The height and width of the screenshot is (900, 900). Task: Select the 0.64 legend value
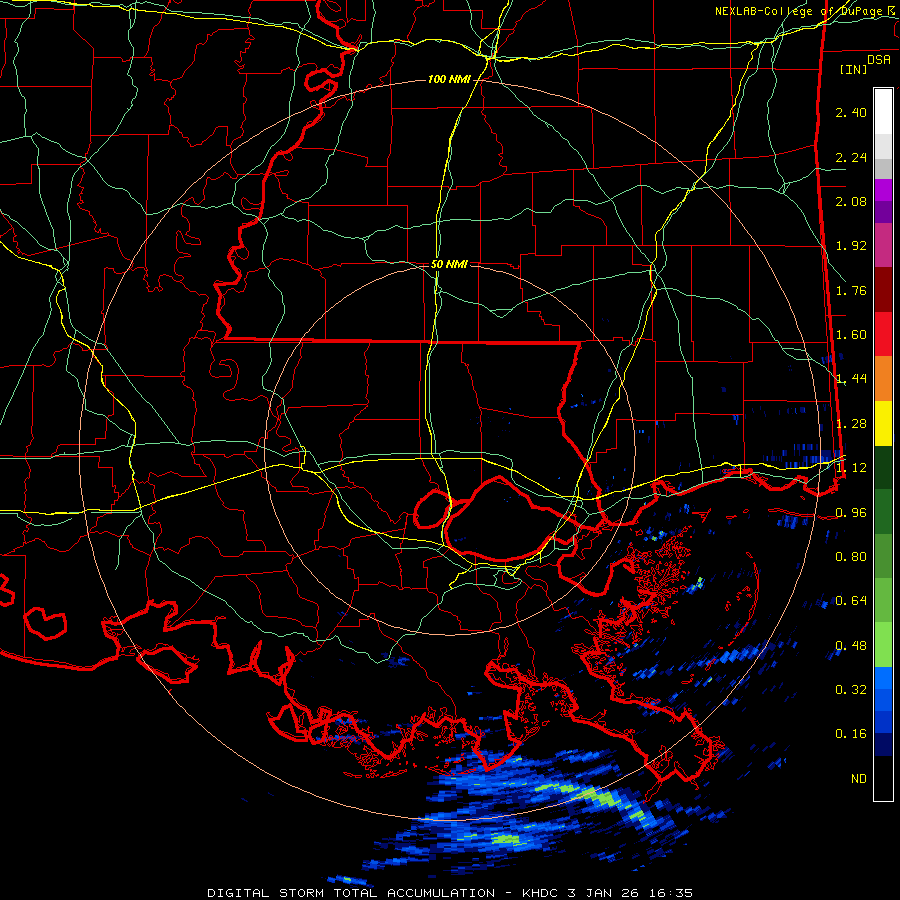tap(851, 601)
